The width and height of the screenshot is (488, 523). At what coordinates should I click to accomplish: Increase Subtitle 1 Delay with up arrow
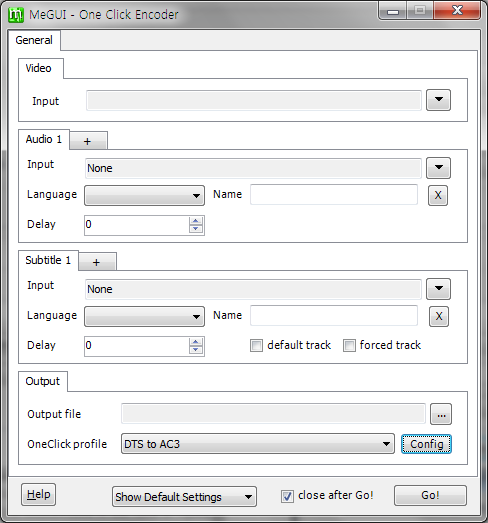pos(196,342)
